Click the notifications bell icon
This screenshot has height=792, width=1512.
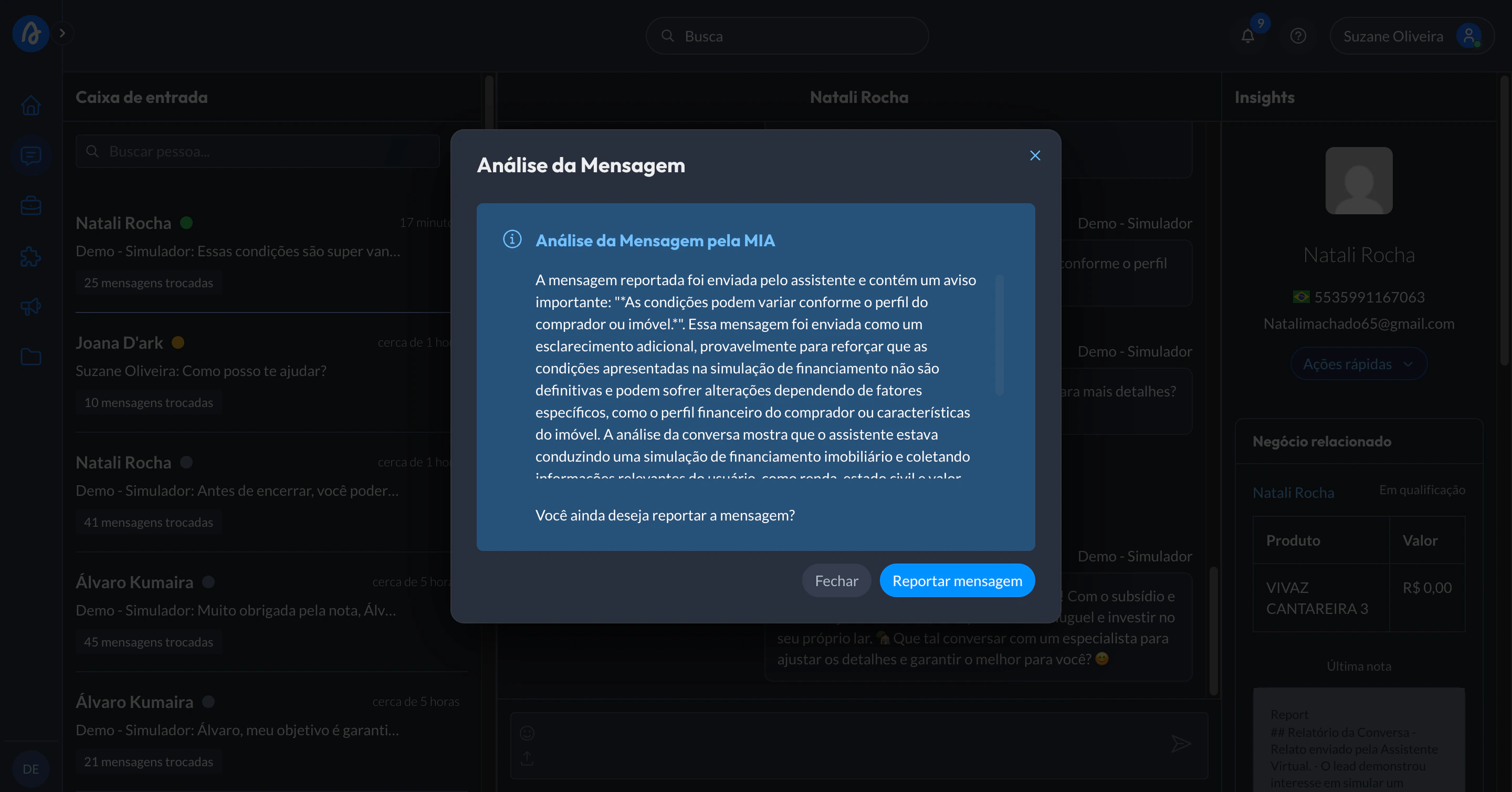click(1247, 36)
